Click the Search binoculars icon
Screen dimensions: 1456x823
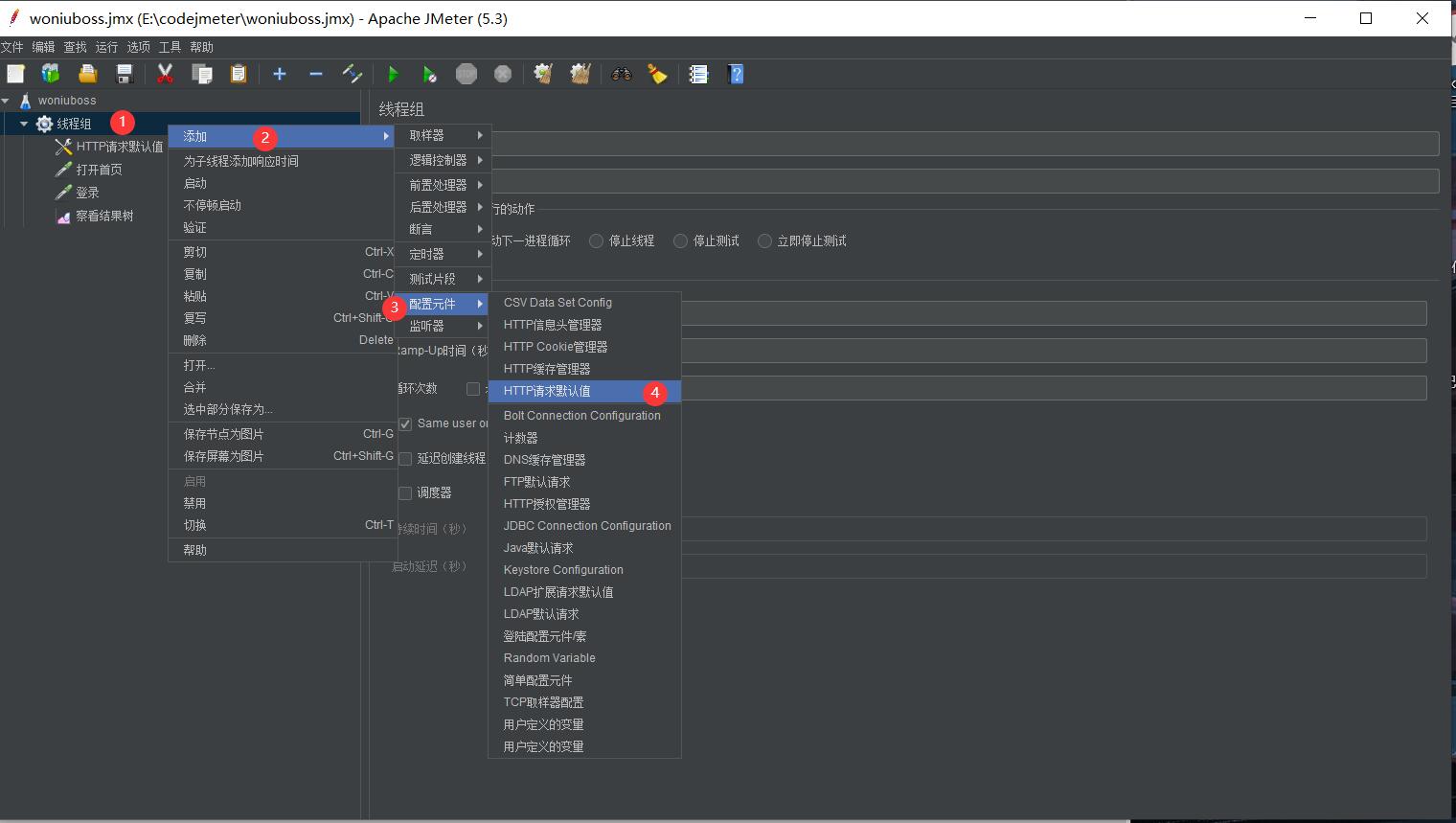coord(622,74)
